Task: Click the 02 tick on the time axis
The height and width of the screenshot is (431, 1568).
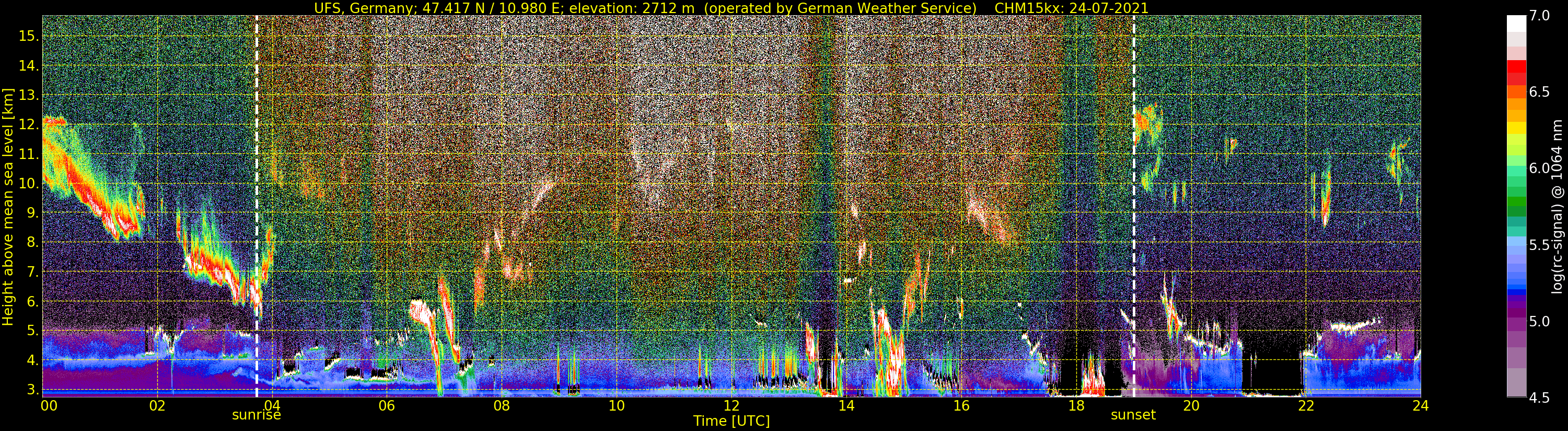Action: [x=157, y=405]
